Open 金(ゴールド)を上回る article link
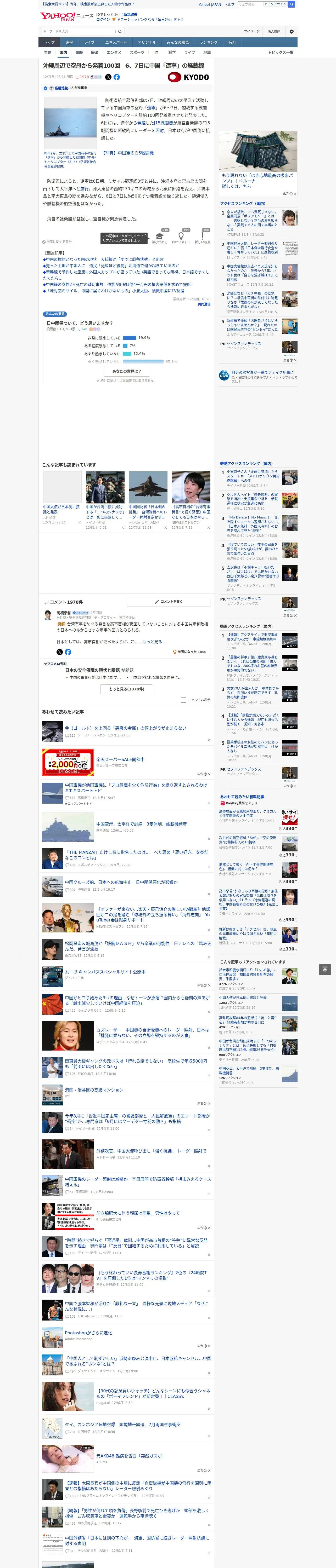 tap(126, 728)
